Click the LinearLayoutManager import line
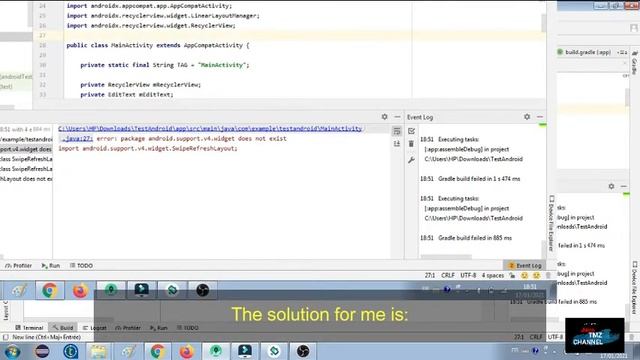 [163, 16]
